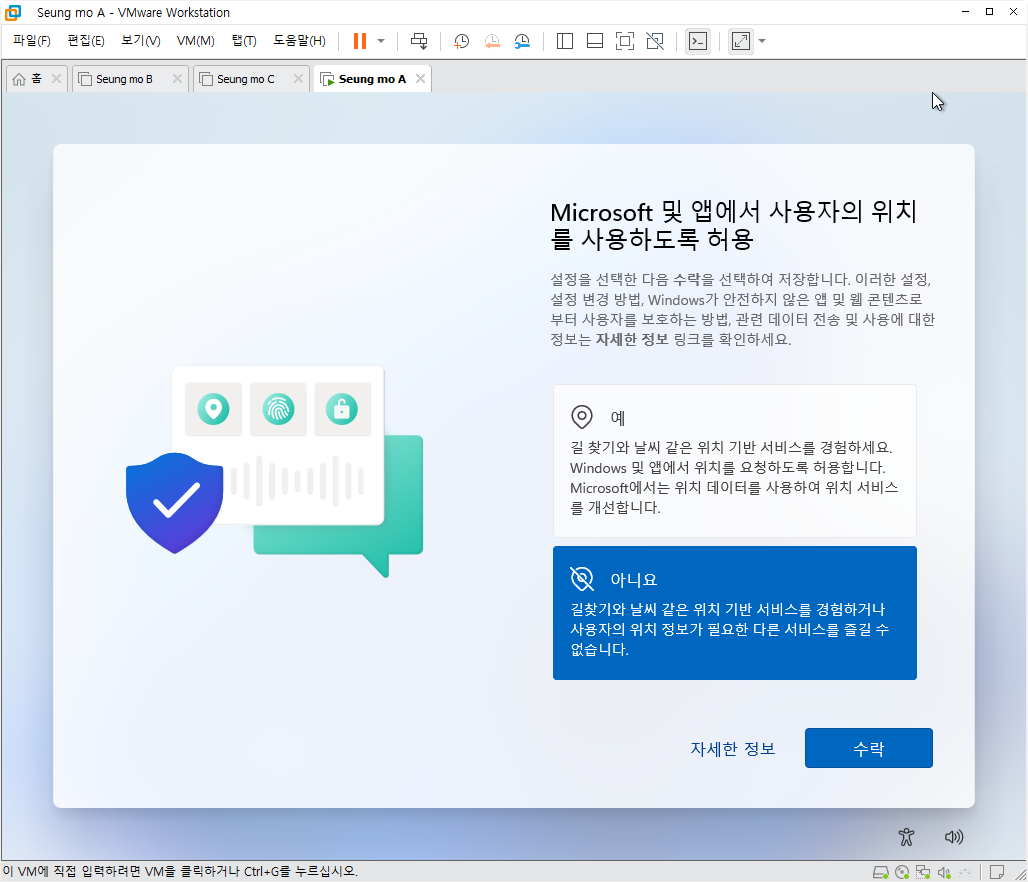This screenshot has width=1028, height=882.
Task: Minimize the VMware Workstation window
Action: point(965,12)
